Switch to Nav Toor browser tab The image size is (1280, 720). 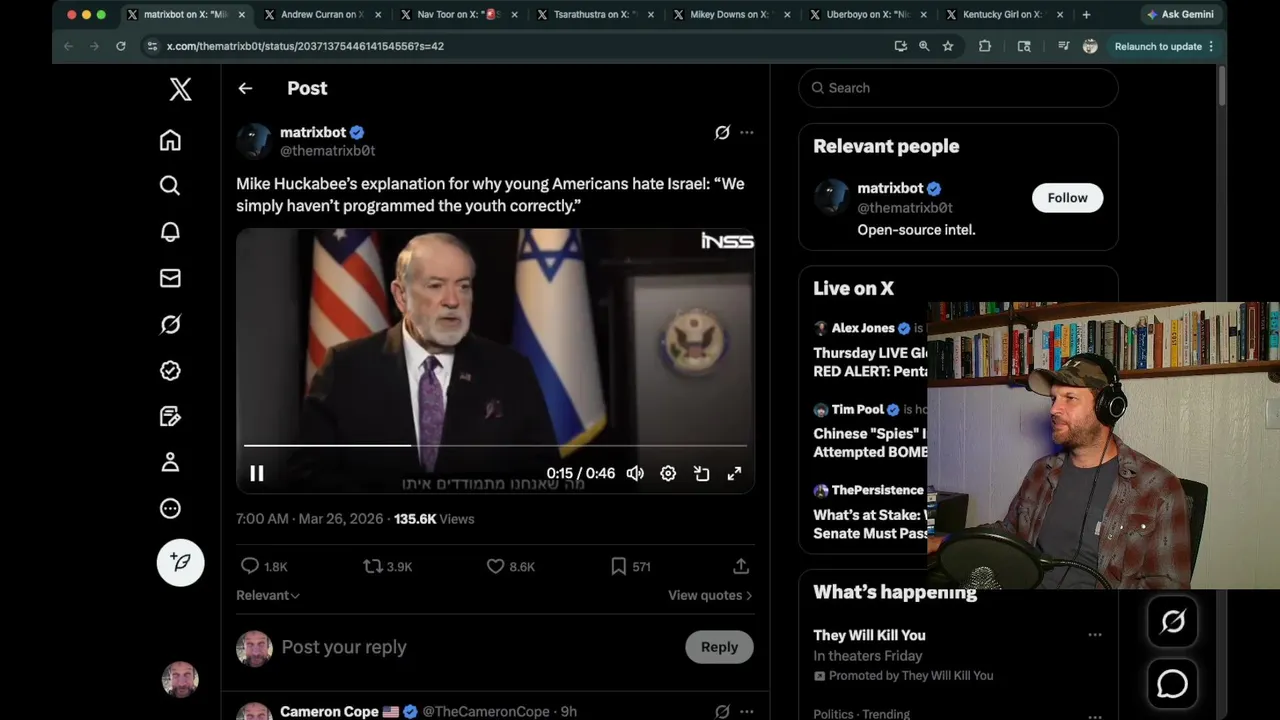[x=458, y=15]
